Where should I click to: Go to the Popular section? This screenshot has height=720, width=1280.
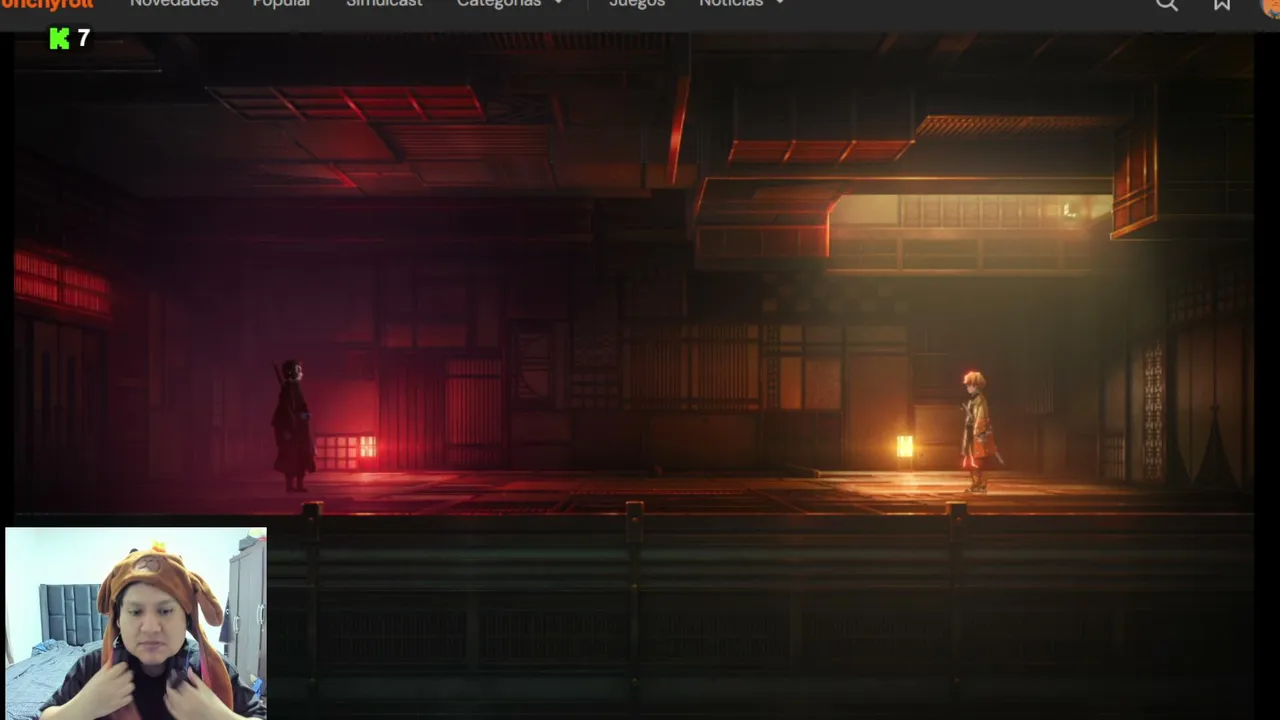click(x=282, y=4)
